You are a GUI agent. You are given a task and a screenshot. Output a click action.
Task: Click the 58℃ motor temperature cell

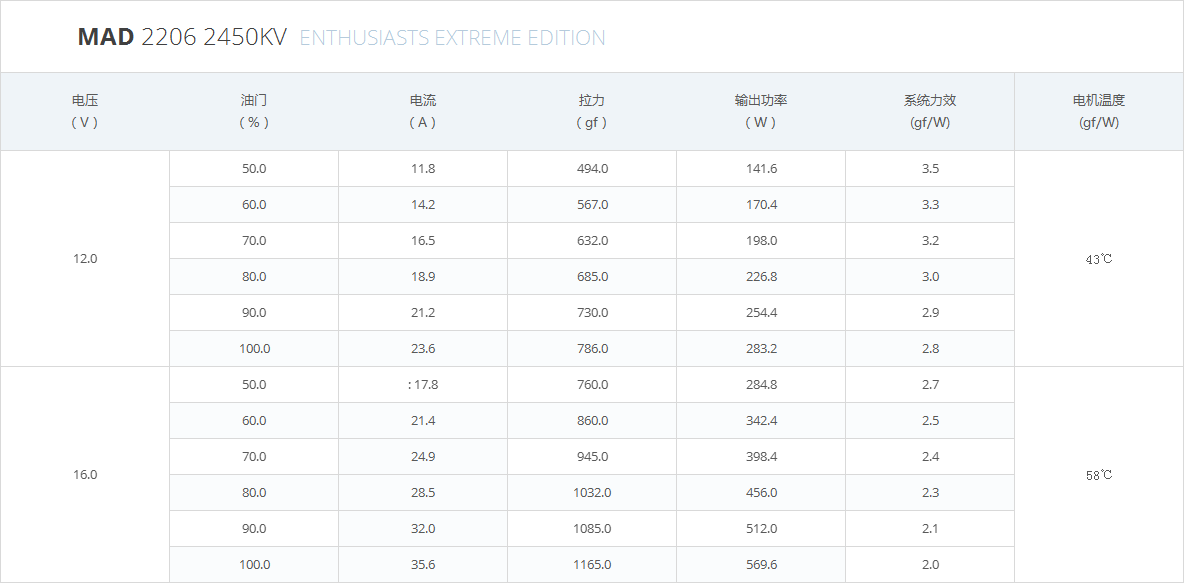coord(1099,474)
